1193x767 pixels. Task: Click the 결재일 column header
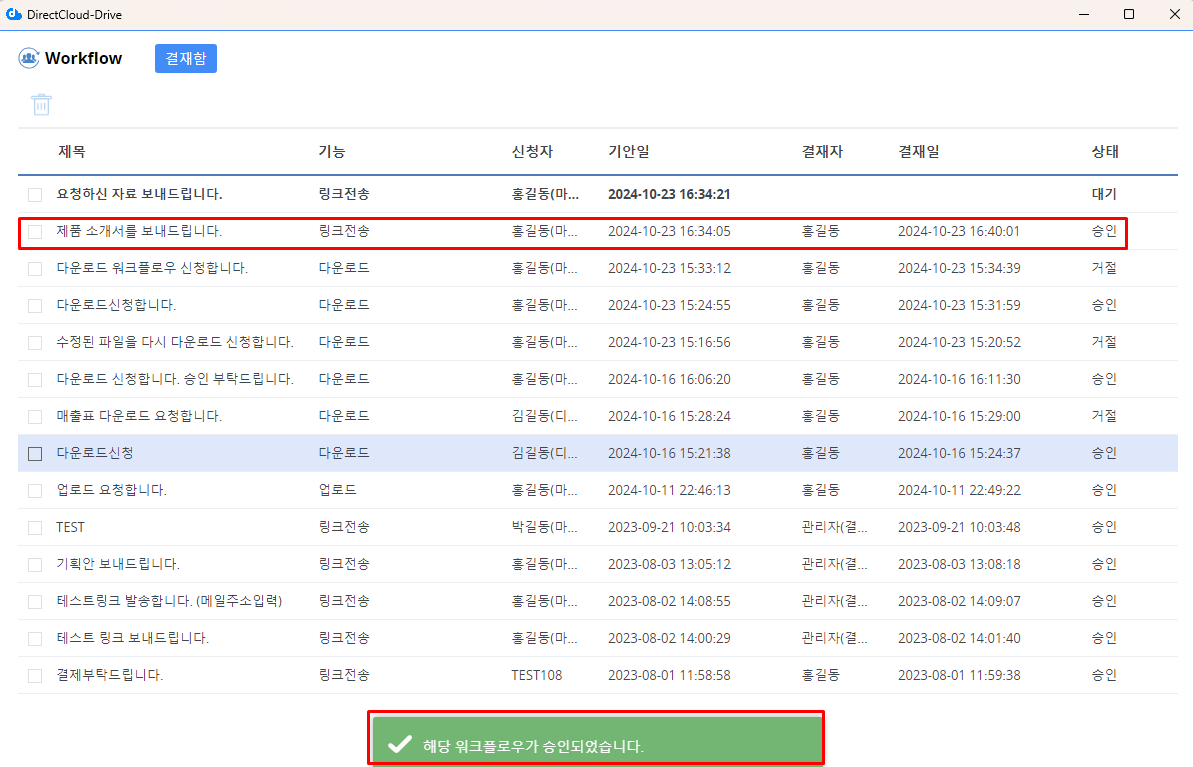click(x=918, y=152)
